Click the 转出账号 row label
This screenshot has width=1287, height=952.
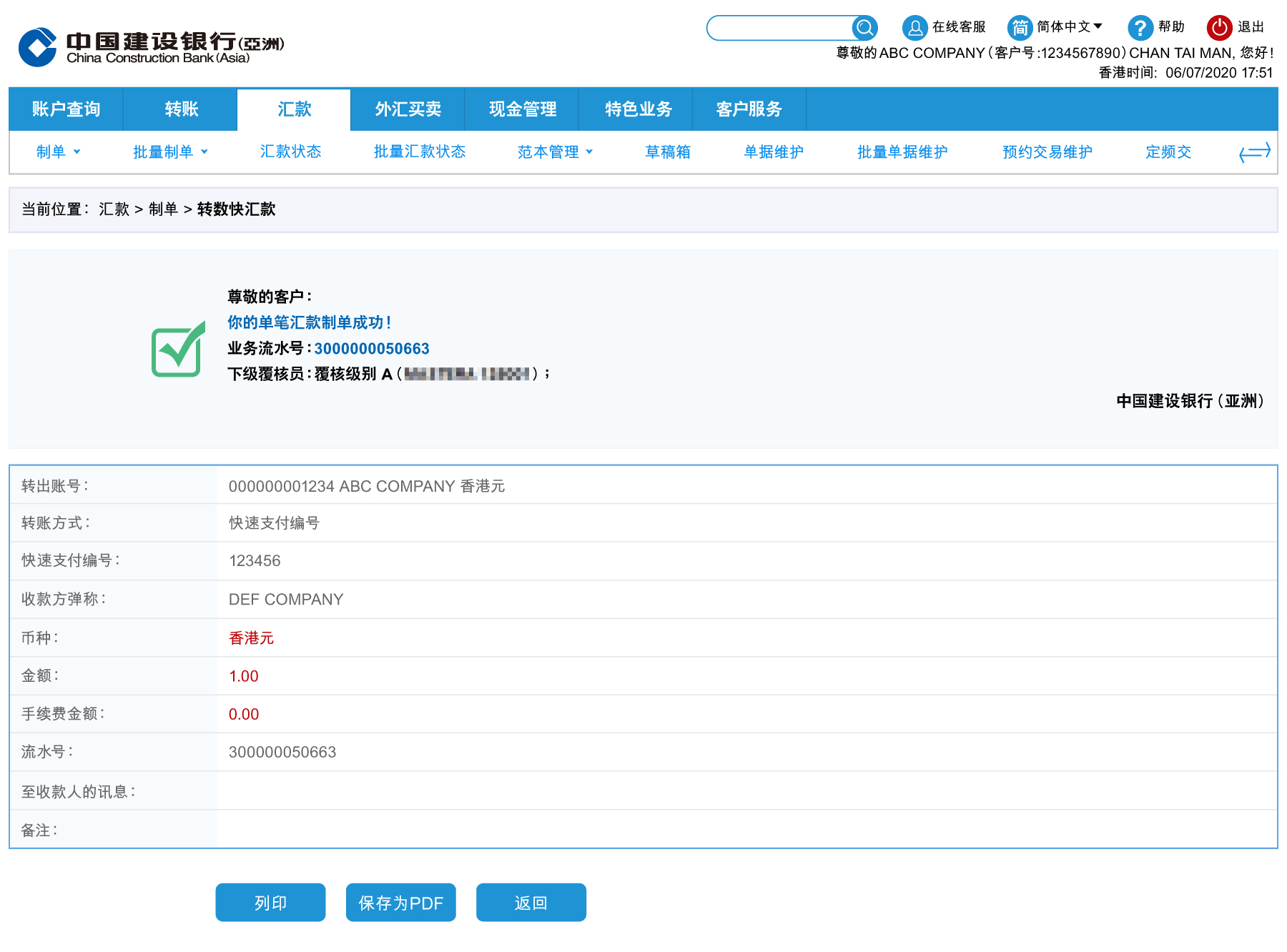coord(55,486)
